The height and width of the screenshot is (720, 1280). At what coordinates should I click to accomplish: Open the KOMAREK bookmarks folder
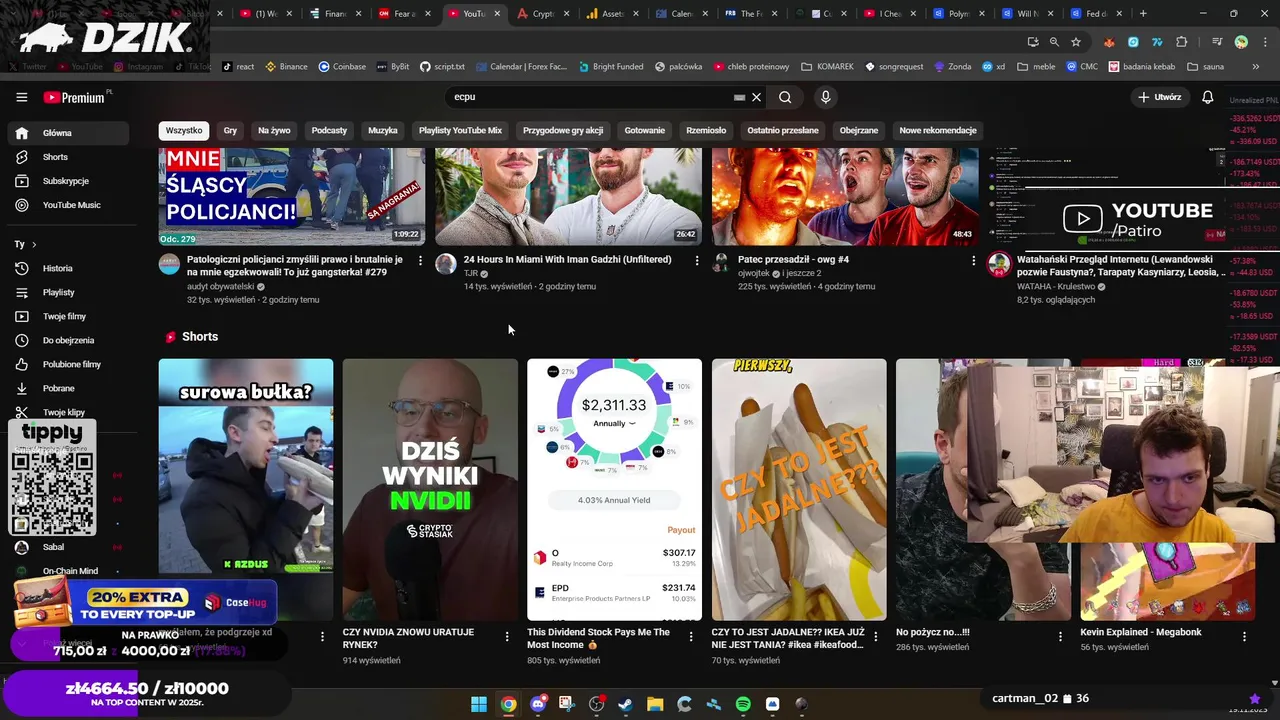(x=827, y=67)
